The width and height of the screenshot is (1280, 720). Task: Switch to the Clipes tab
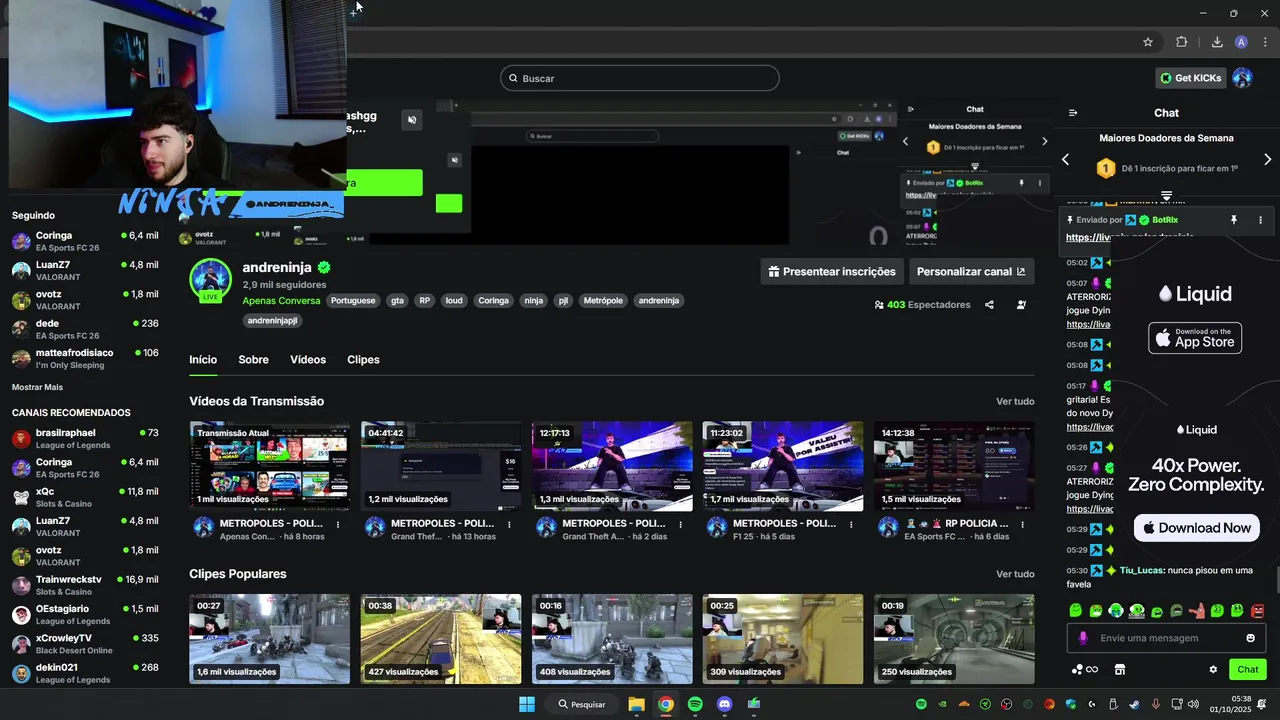363,360
